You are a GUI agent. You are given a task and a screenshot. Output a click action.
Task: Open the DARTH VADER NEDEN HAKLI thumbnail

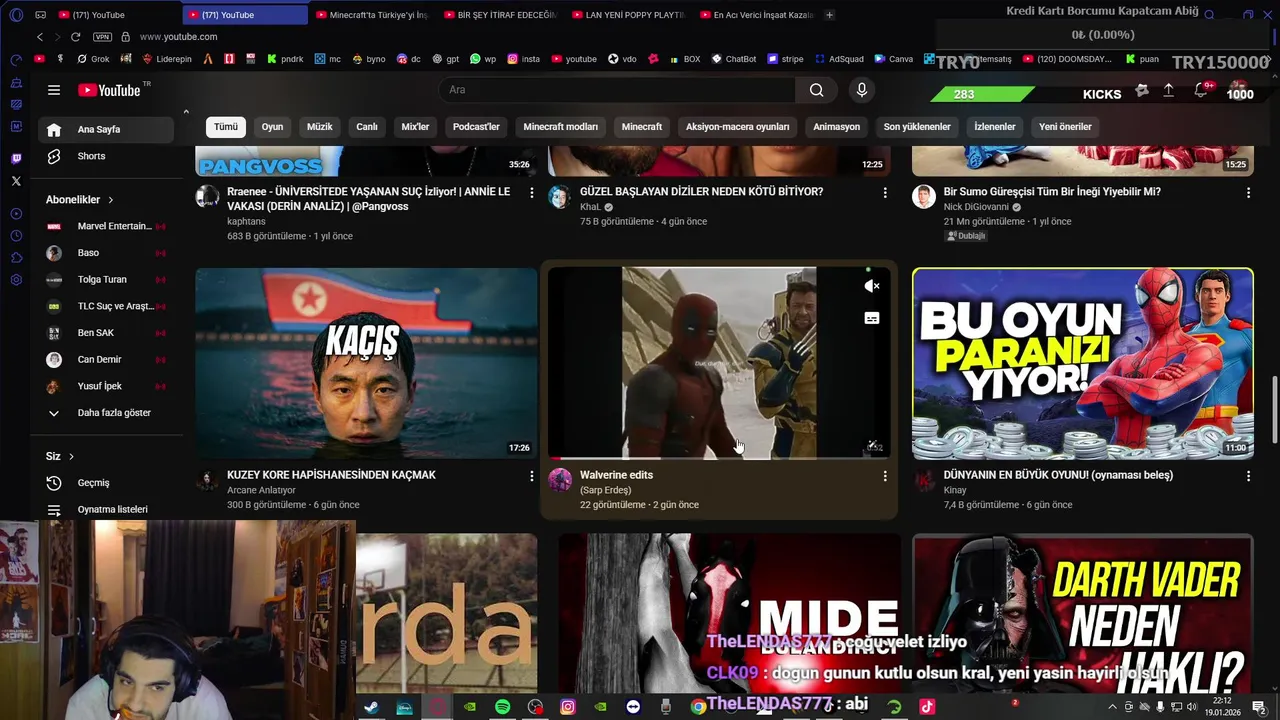[x=1083, y=613]
